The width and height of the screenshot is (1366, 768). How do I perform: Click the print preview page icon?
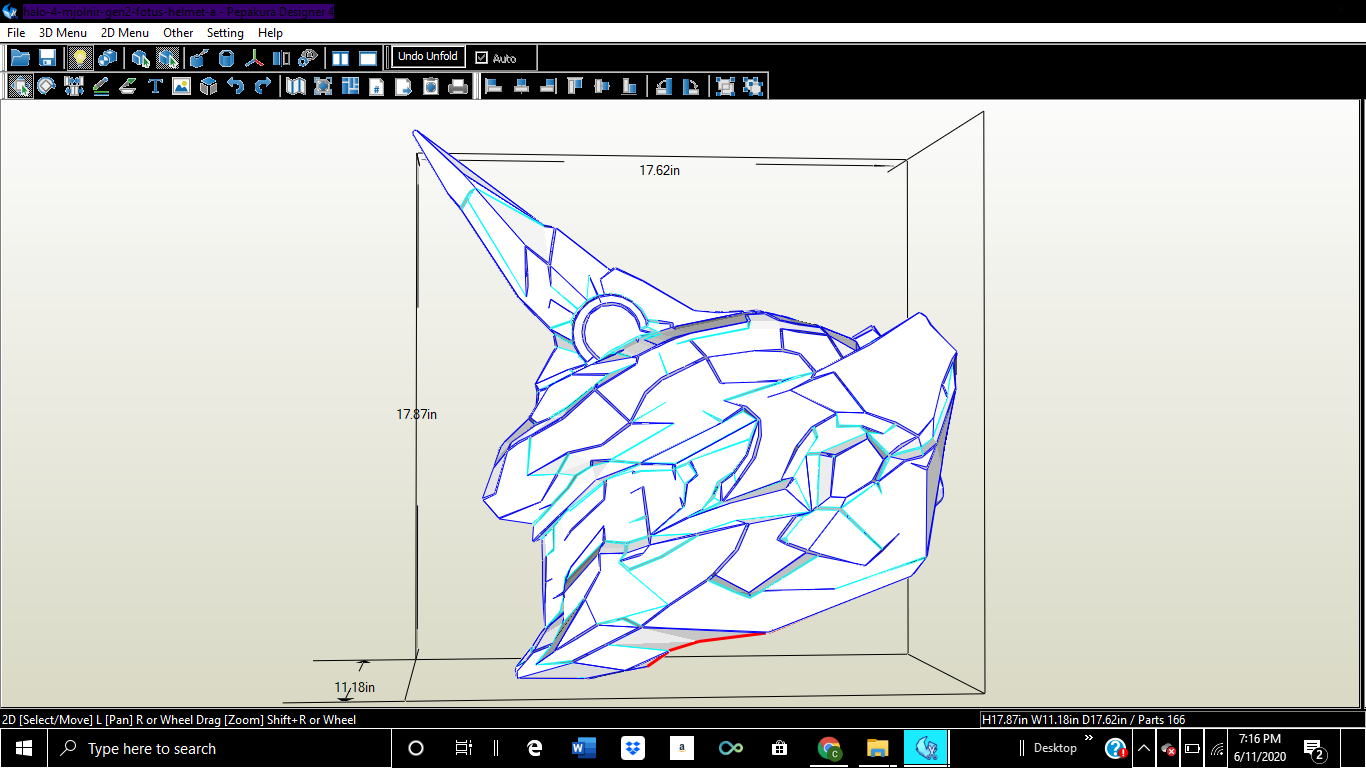click(431, 86)
